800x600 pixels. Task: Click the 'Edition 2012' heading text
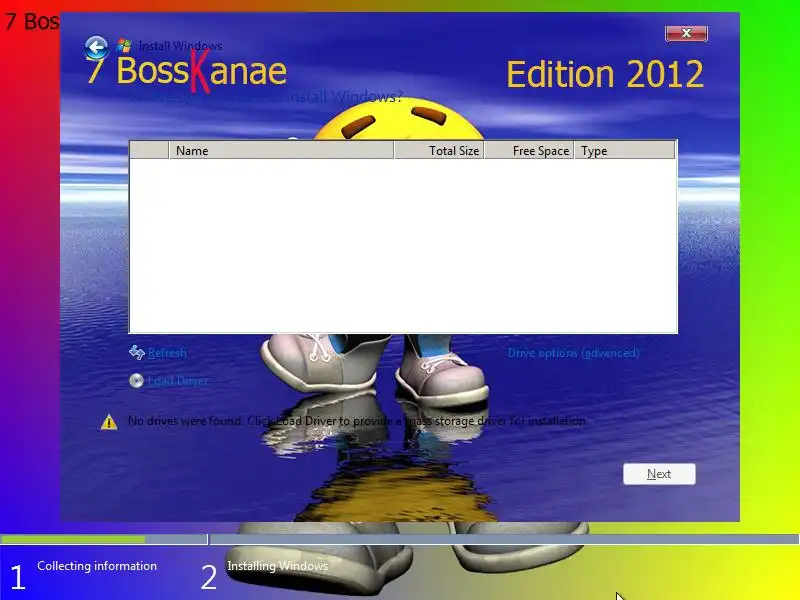click(x=605, y=74)
